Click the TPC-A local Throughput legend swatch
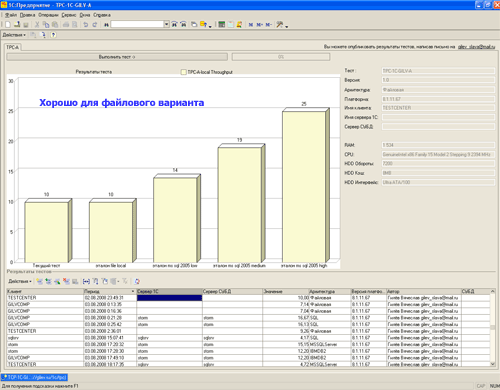Viewport: 500px width, 390px height. click(183, 72)
